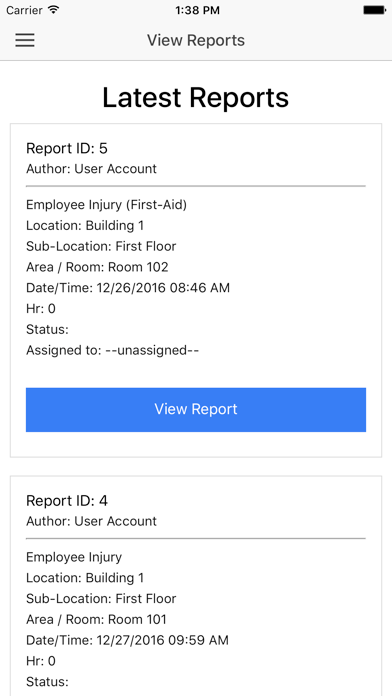The width and height of the screenshot is (392, 696).
Task: Select the Report ID: 4 title
Action: click(67, 501)
